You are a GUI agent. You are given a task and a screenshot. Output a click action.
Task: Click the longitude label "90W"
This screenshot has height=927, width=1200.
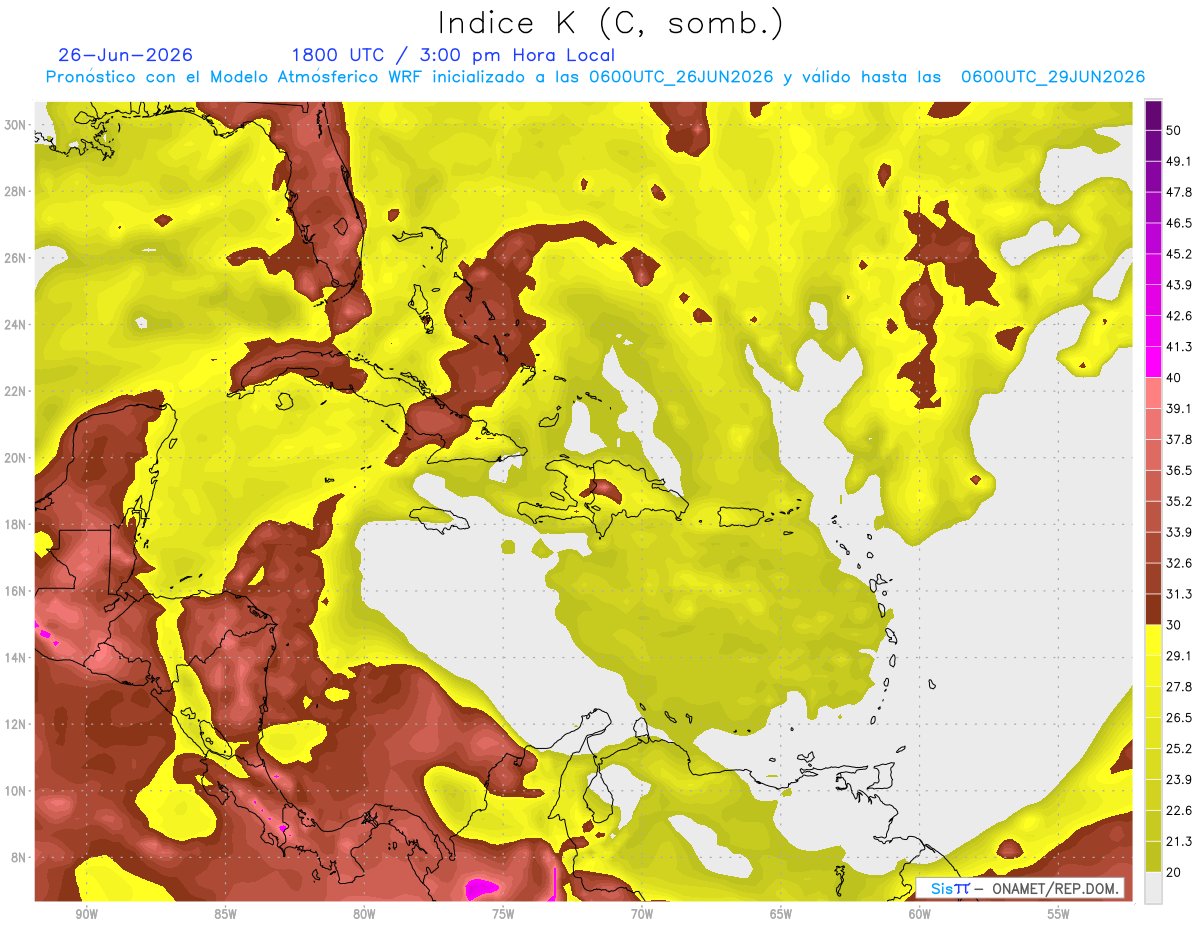tap(86, 914)
